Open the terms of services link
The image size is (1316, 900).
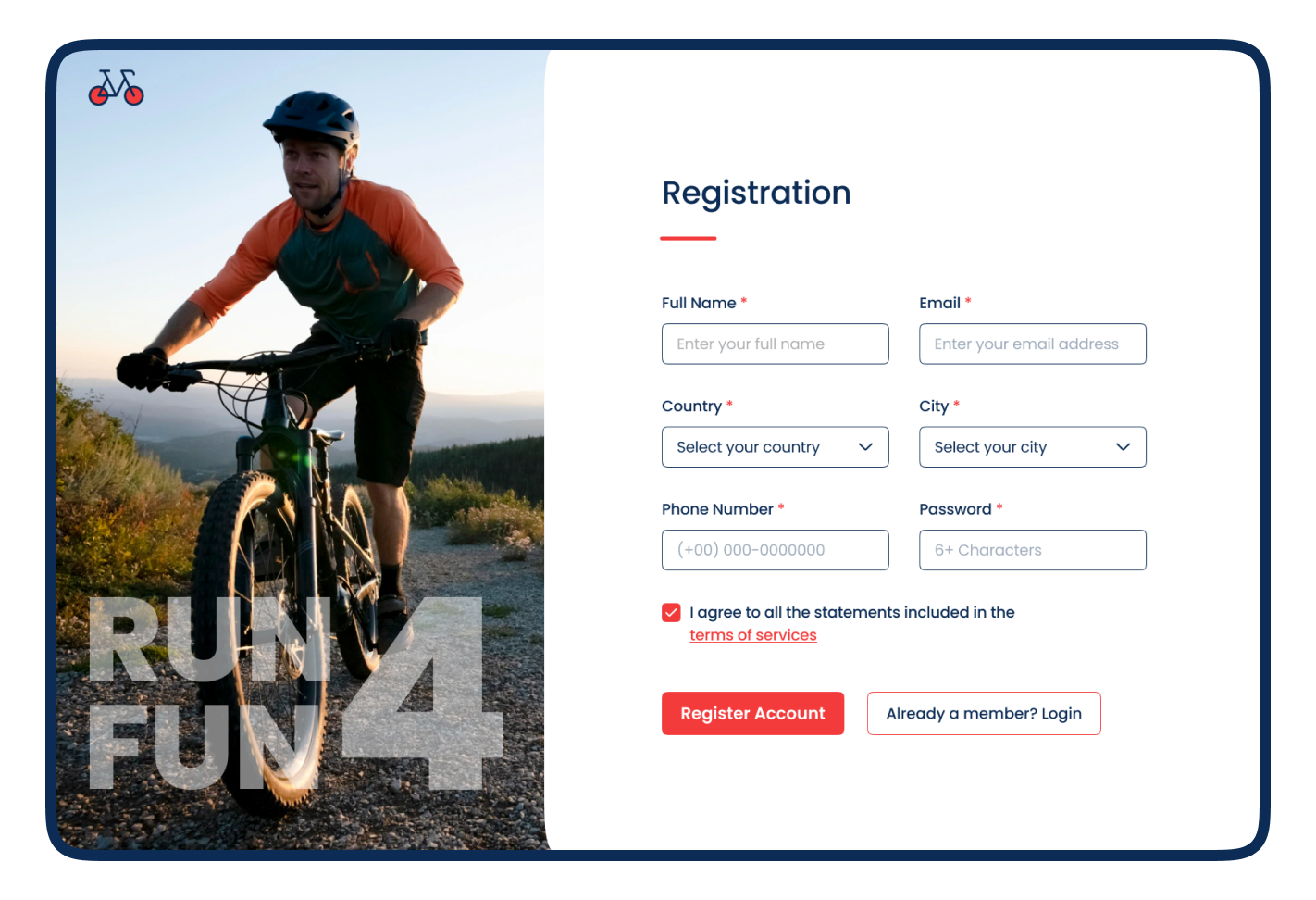pos(752,635)
